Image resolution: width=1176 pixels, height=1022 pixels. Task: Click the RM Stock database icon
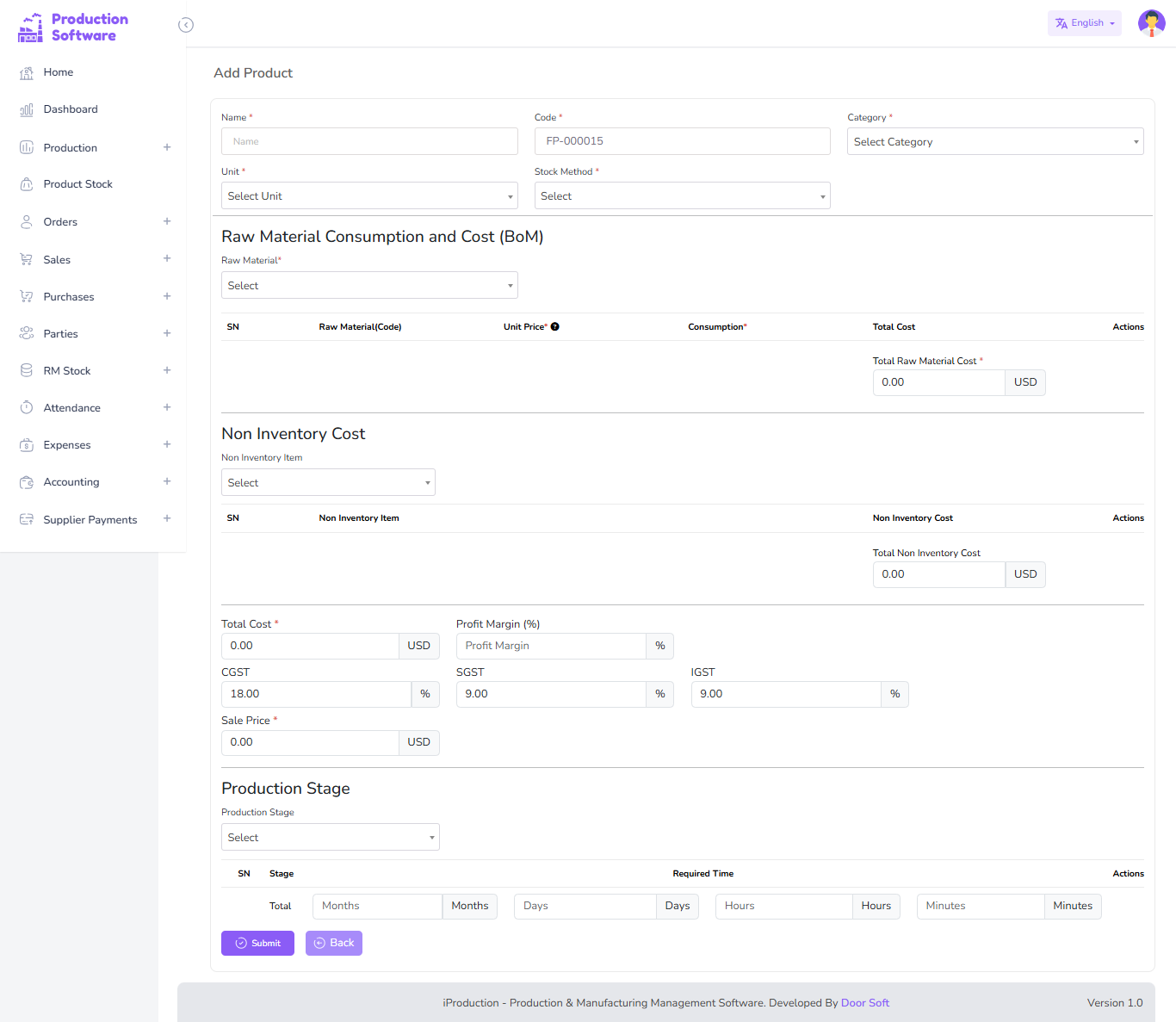tap(27, 371)
